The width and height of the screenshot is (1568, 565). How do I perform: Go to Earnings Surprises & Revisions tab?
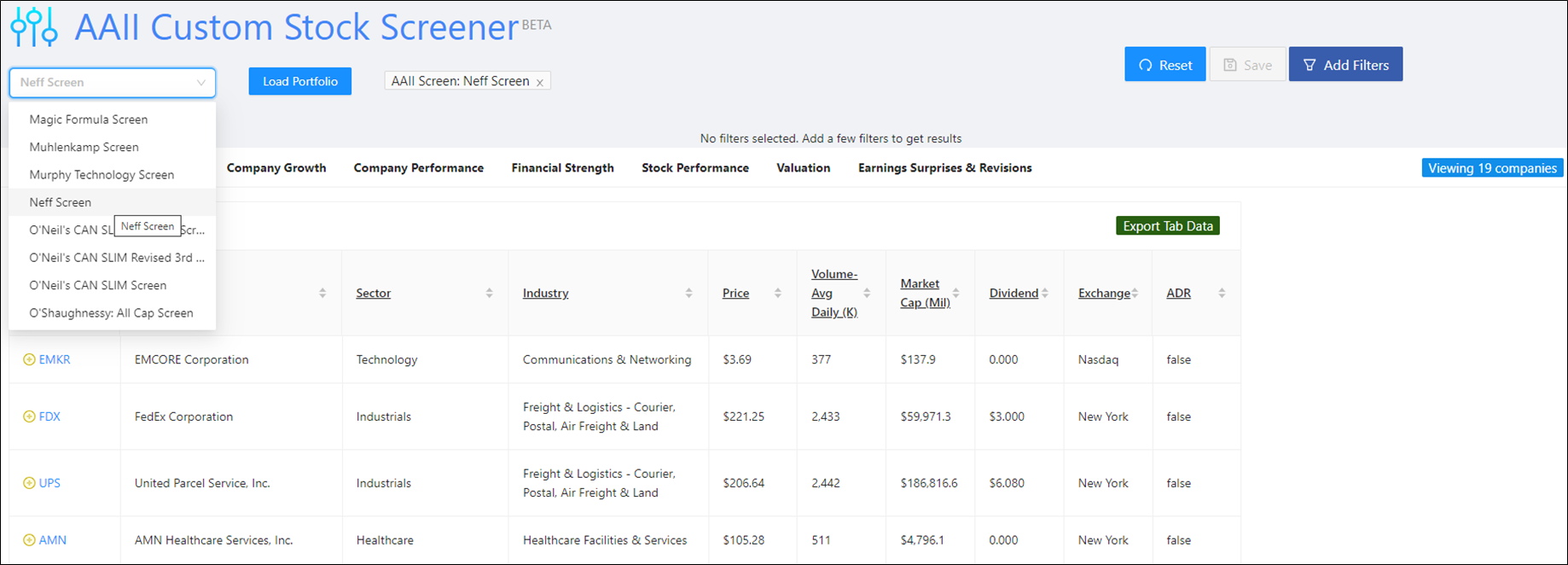[x=944, y=168]
